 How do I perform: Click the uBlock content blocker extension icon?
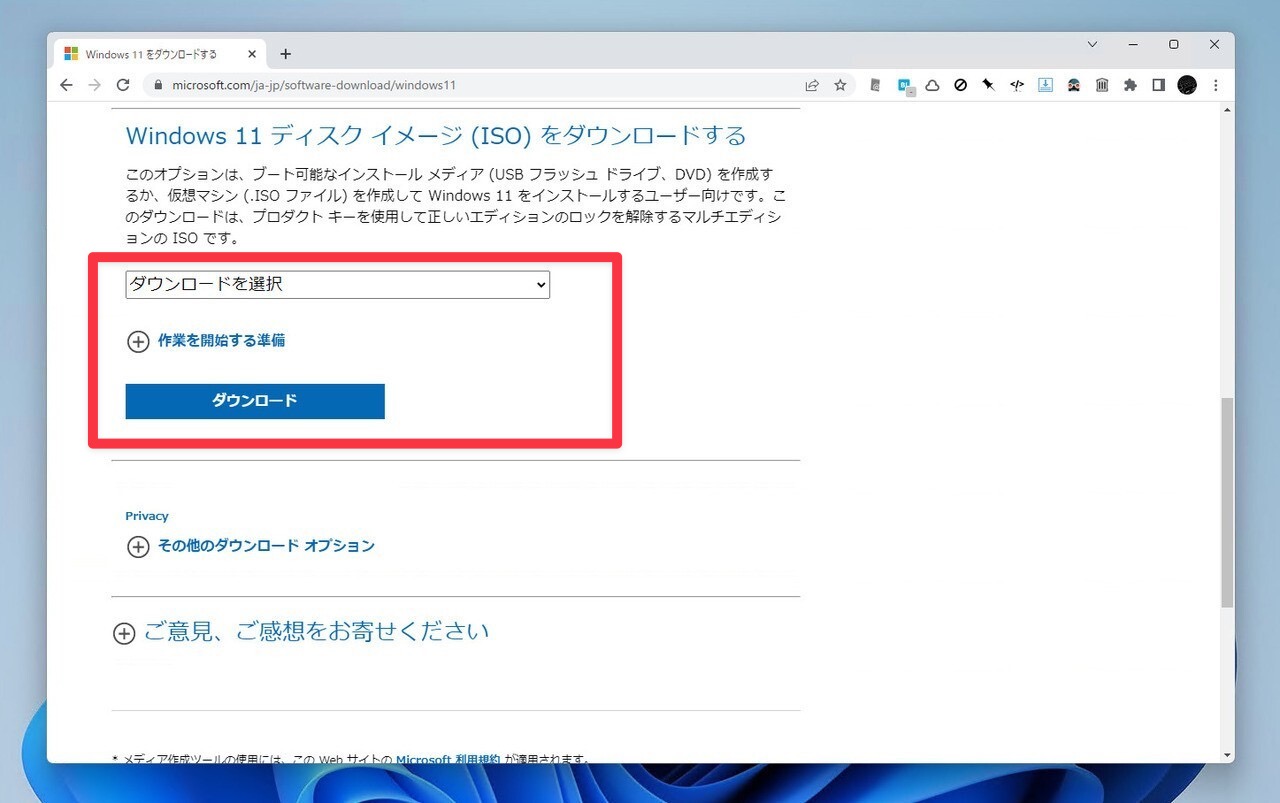click(960, 85)
